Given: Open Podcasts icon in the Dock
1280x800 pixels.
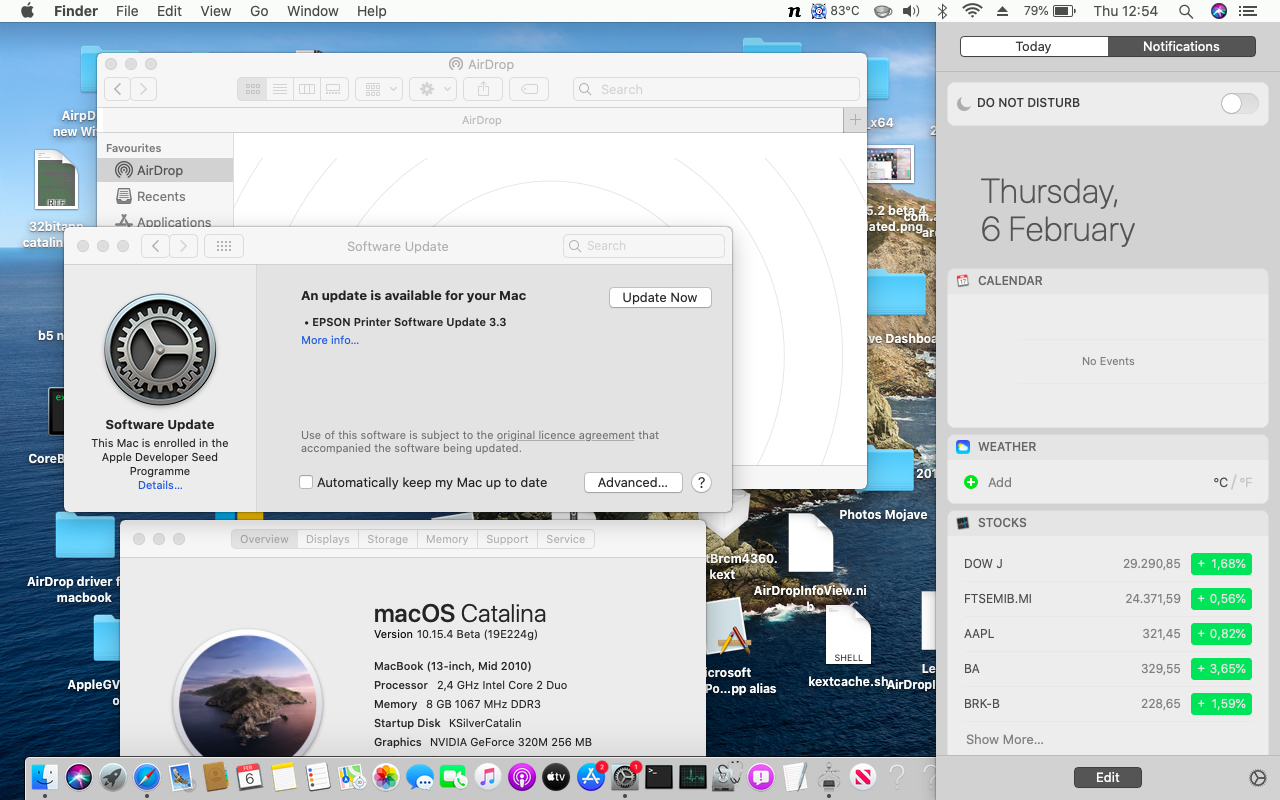Looking at the screenshot, I should coord(522,776).
